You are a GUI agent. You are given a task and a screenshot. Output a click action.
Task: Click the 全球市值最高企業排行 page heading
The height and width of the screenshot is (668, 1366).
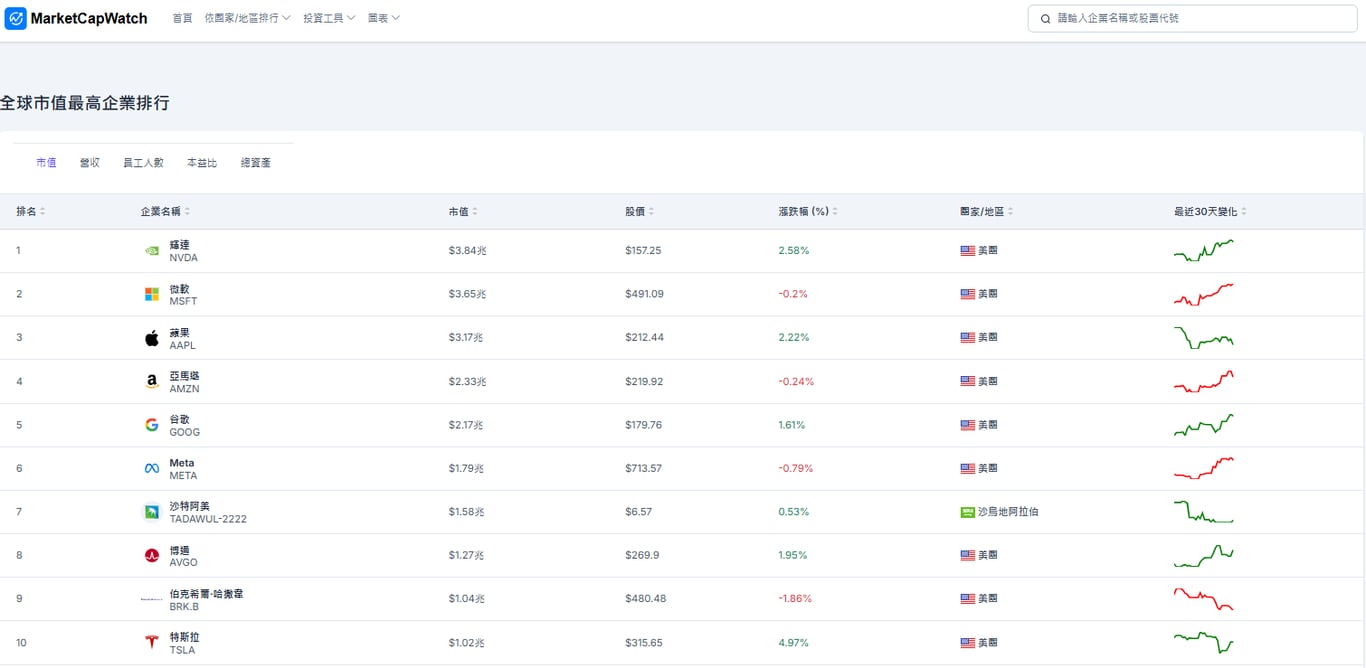click(x=85, y=103)
